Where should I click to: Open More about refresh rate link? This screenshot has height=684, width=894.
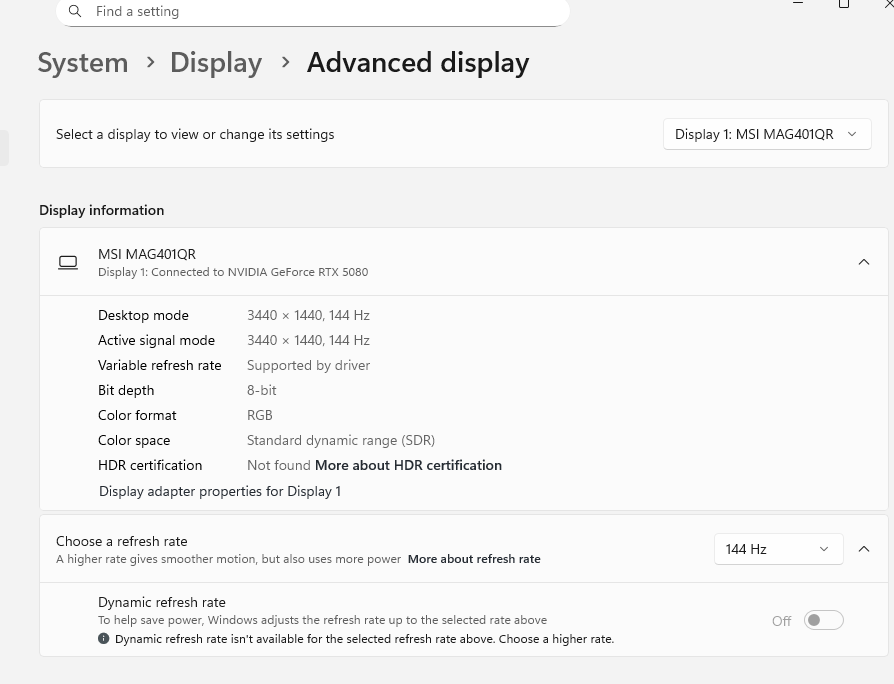point(474,559)
